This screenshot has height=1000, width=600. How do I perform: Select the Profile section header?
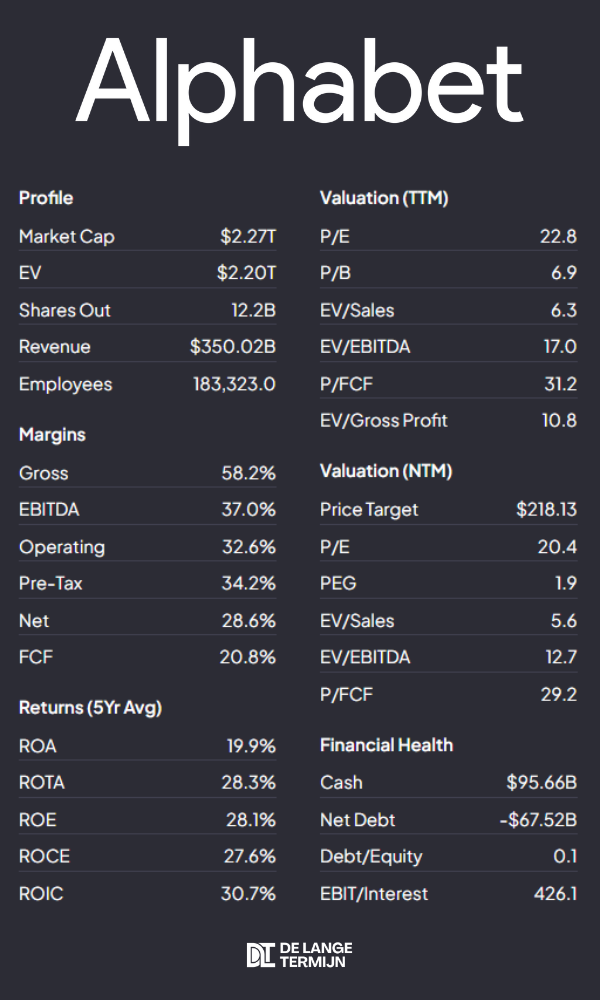46,198
